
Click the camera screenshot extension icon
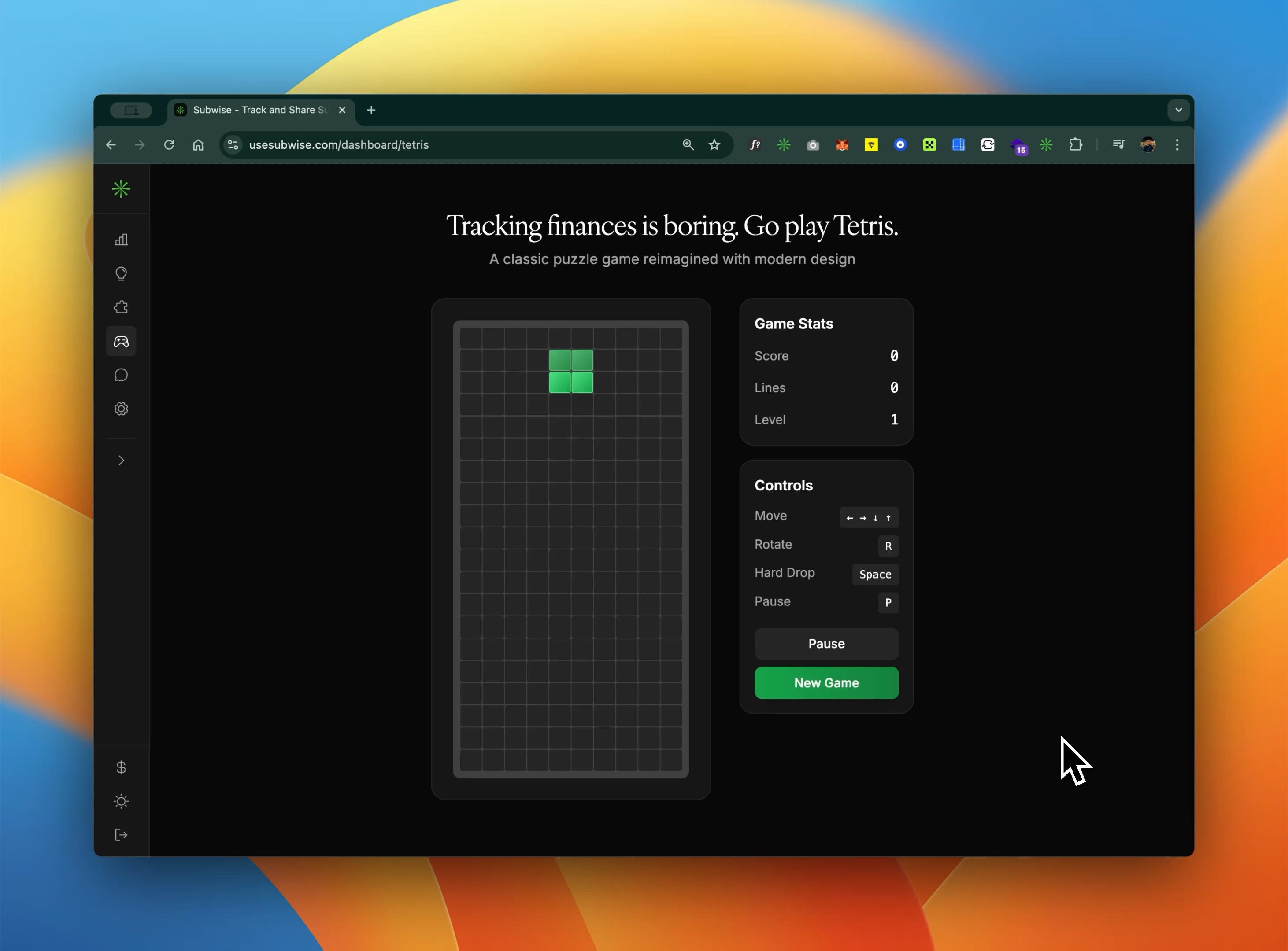coord(813,145)
